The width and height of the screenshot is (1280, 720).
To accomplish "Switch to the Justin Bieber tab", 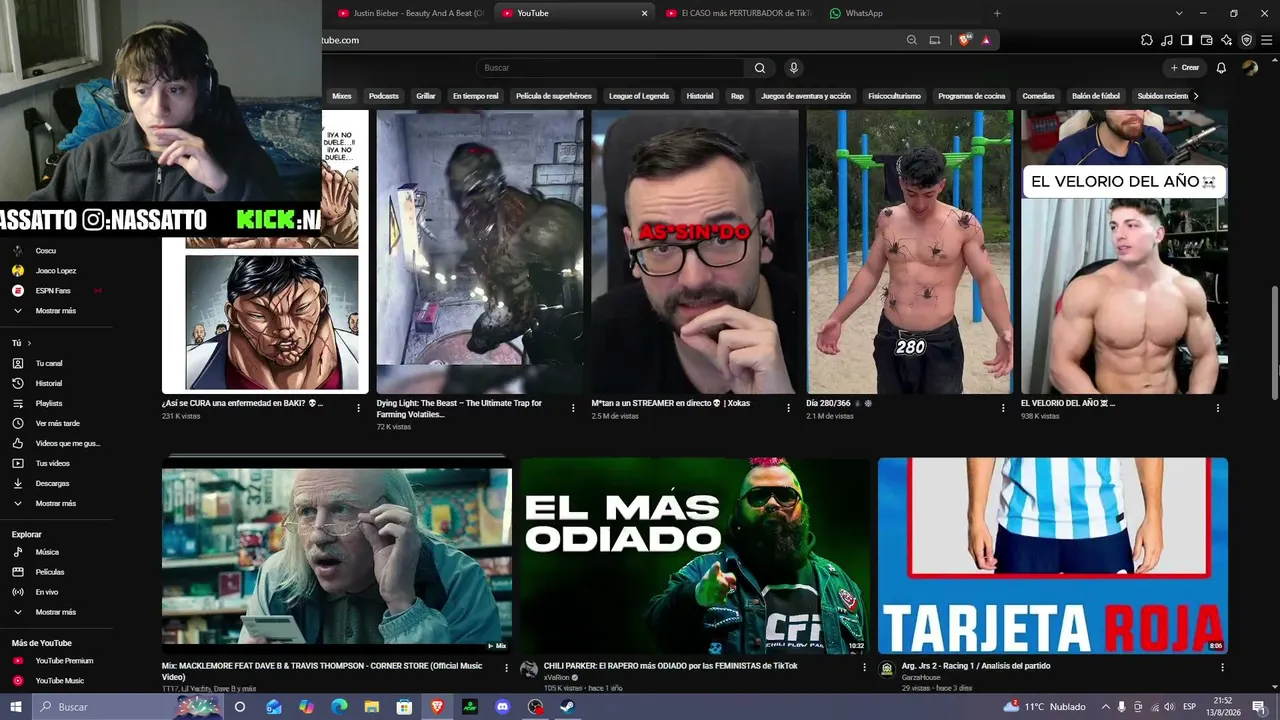I will pos(410,13).
